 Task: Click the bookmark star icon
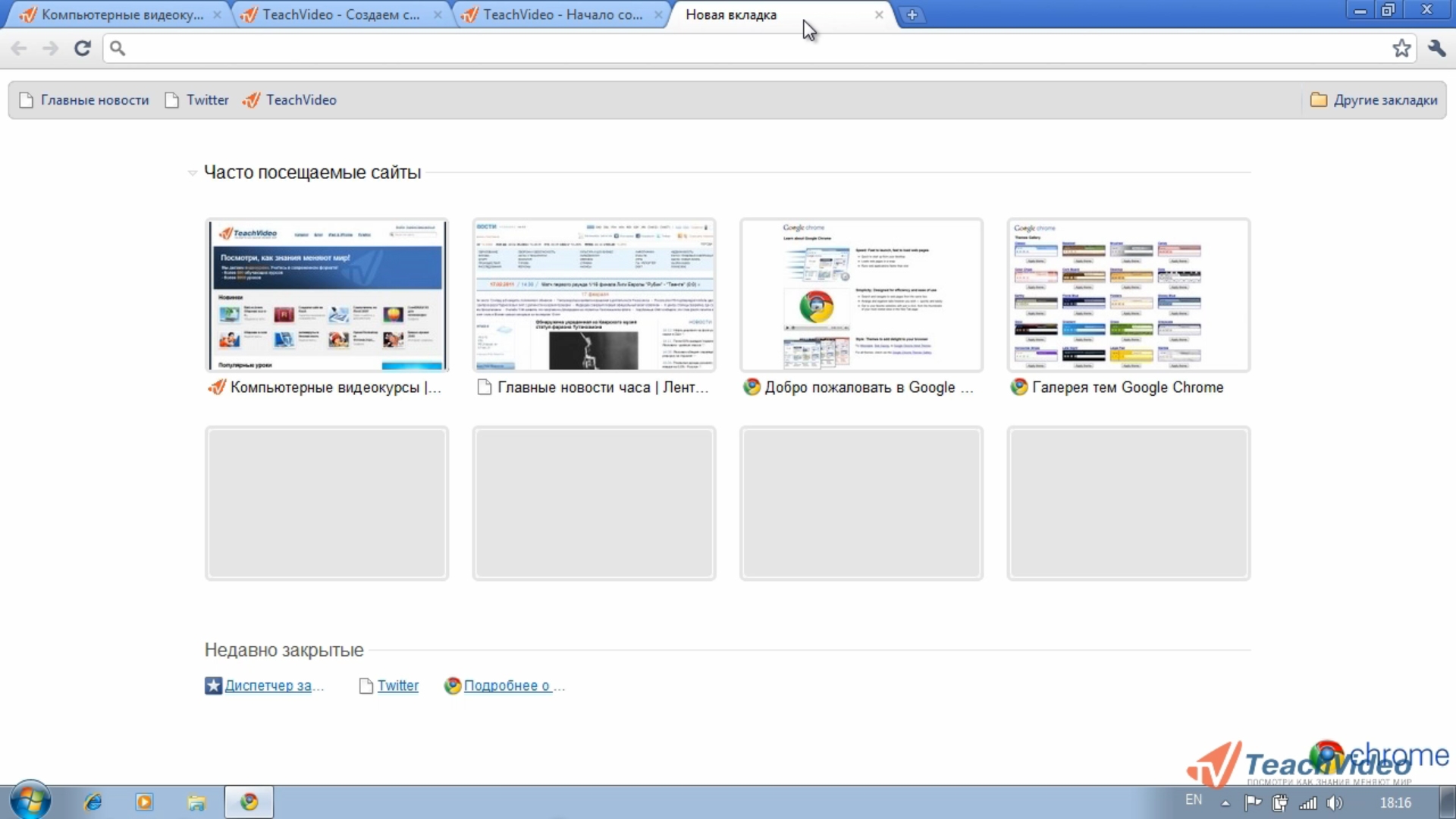1401,49
